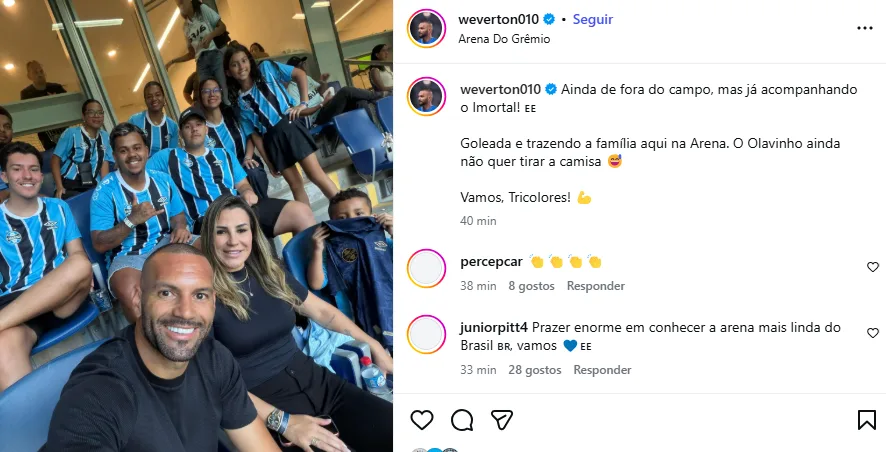Open the three-dot more options menu

pos(865,28)
